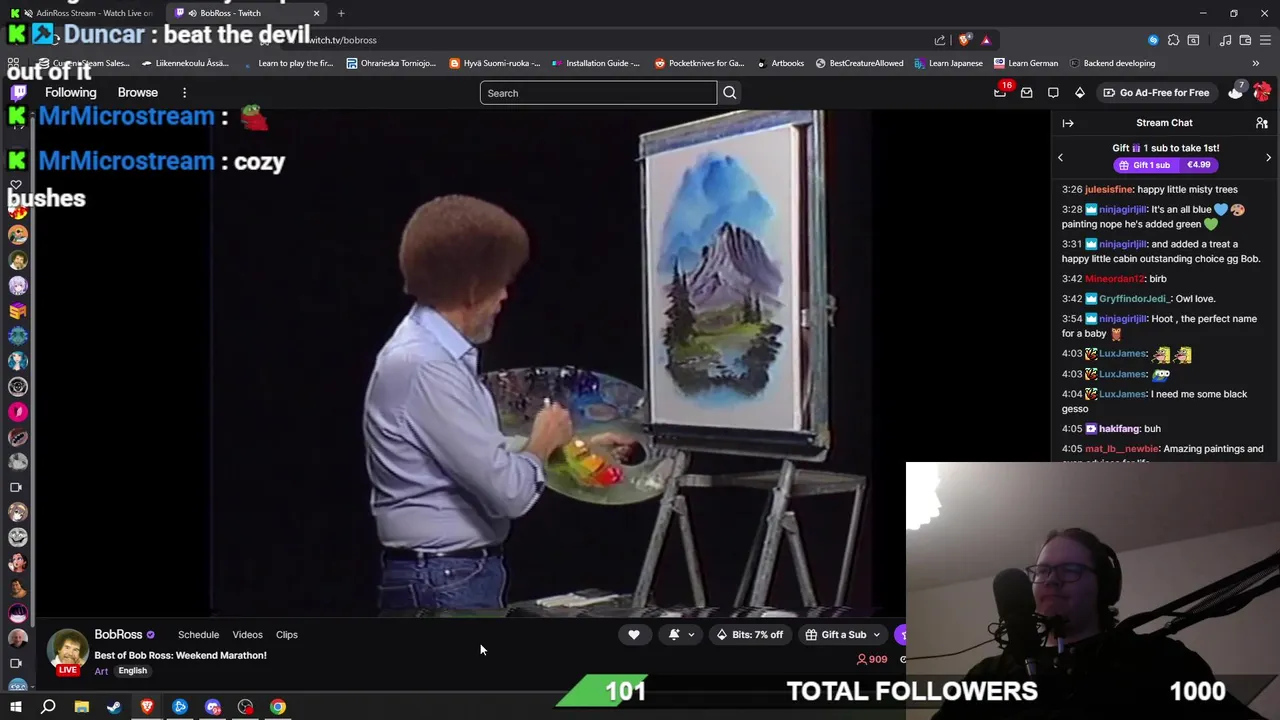Open BobRoss Schedule tab

pos(198,634)
